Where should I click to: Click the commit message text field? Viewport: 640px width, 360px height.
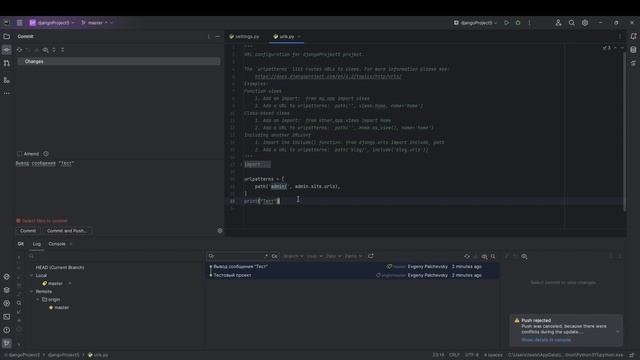coord(118,188)
